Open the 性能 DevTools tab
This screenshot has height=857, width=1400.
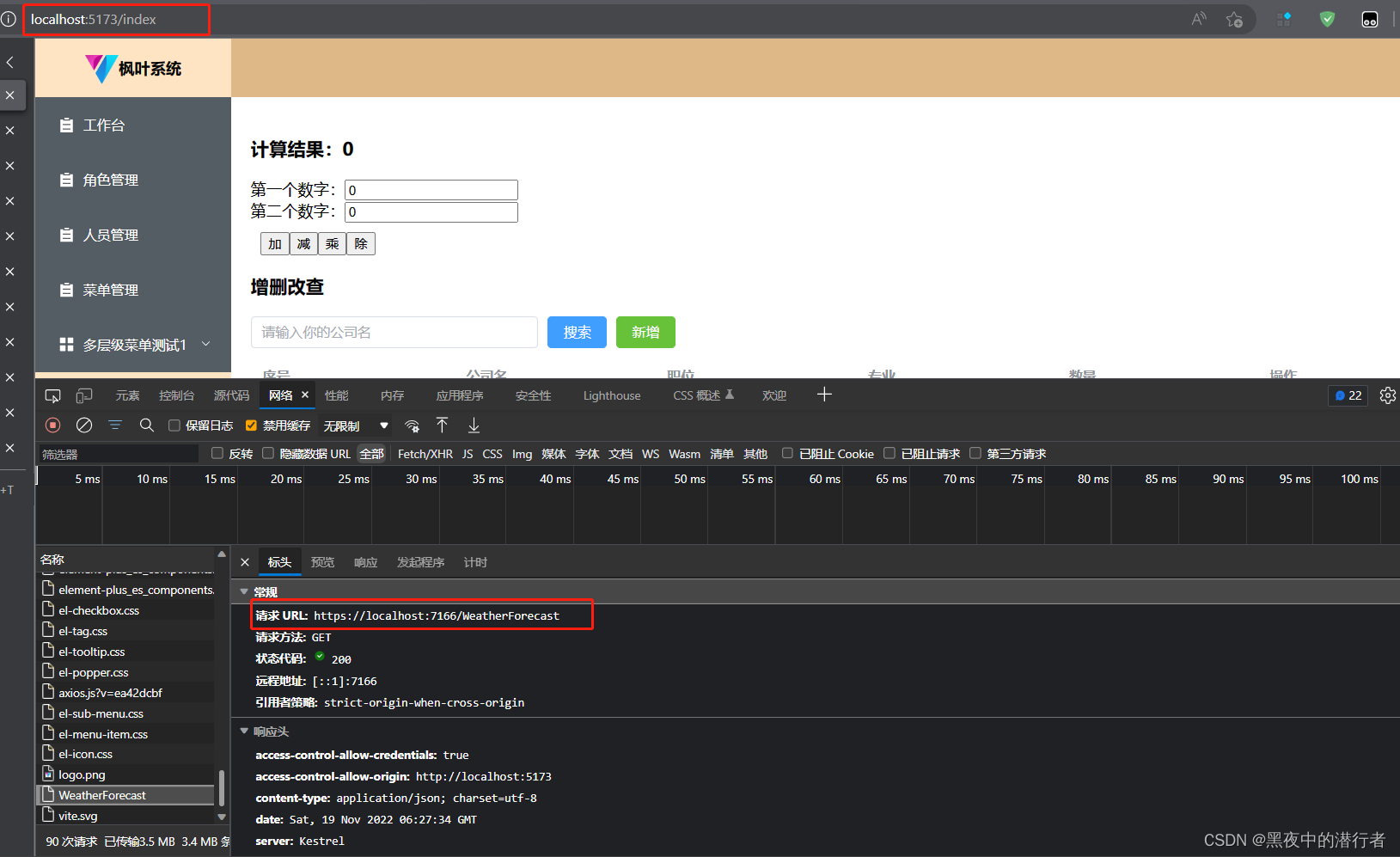point(337,395)
